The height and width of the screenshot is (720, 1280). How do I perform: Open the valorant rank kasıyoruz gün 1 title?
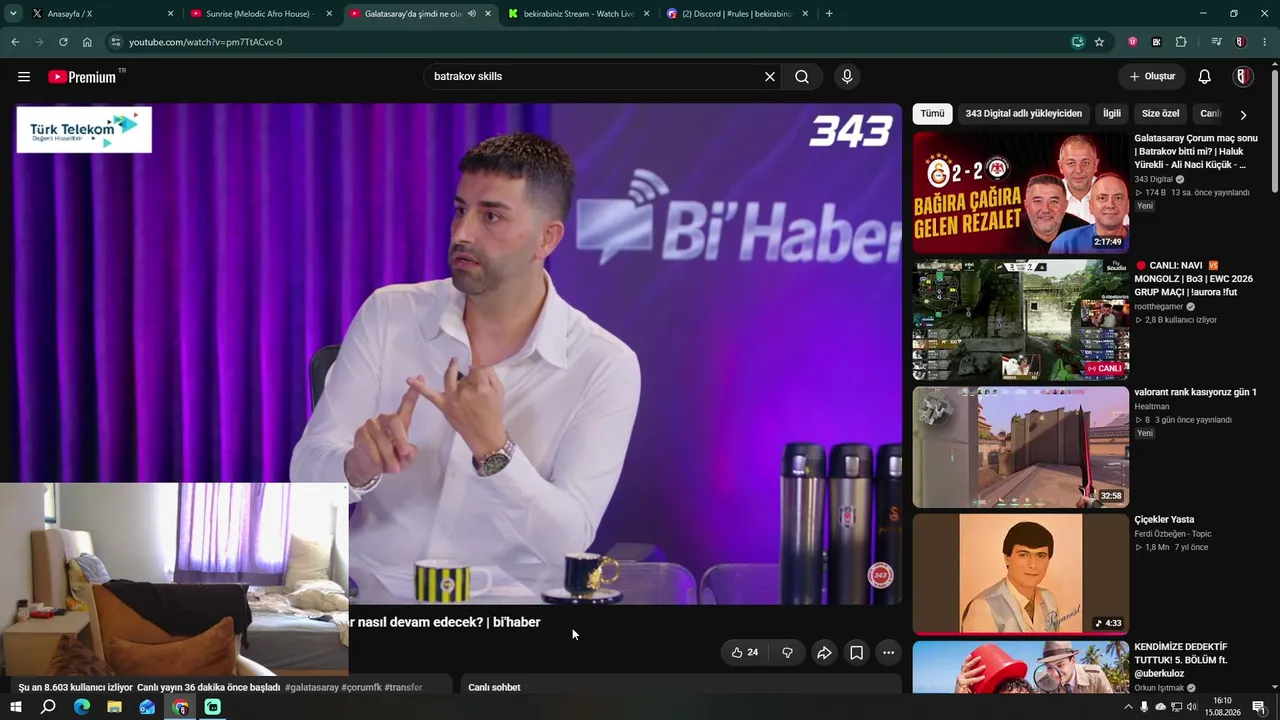1195,393
